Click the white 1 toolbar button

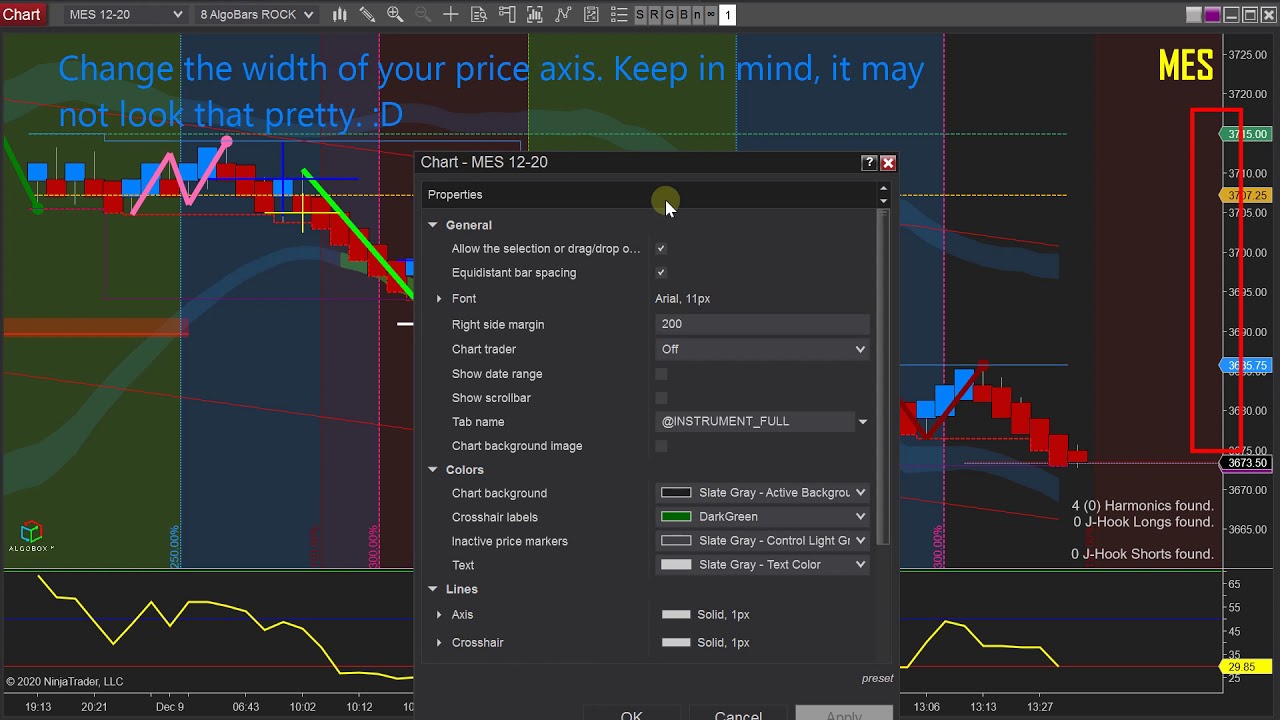click(x=727, y=14)
